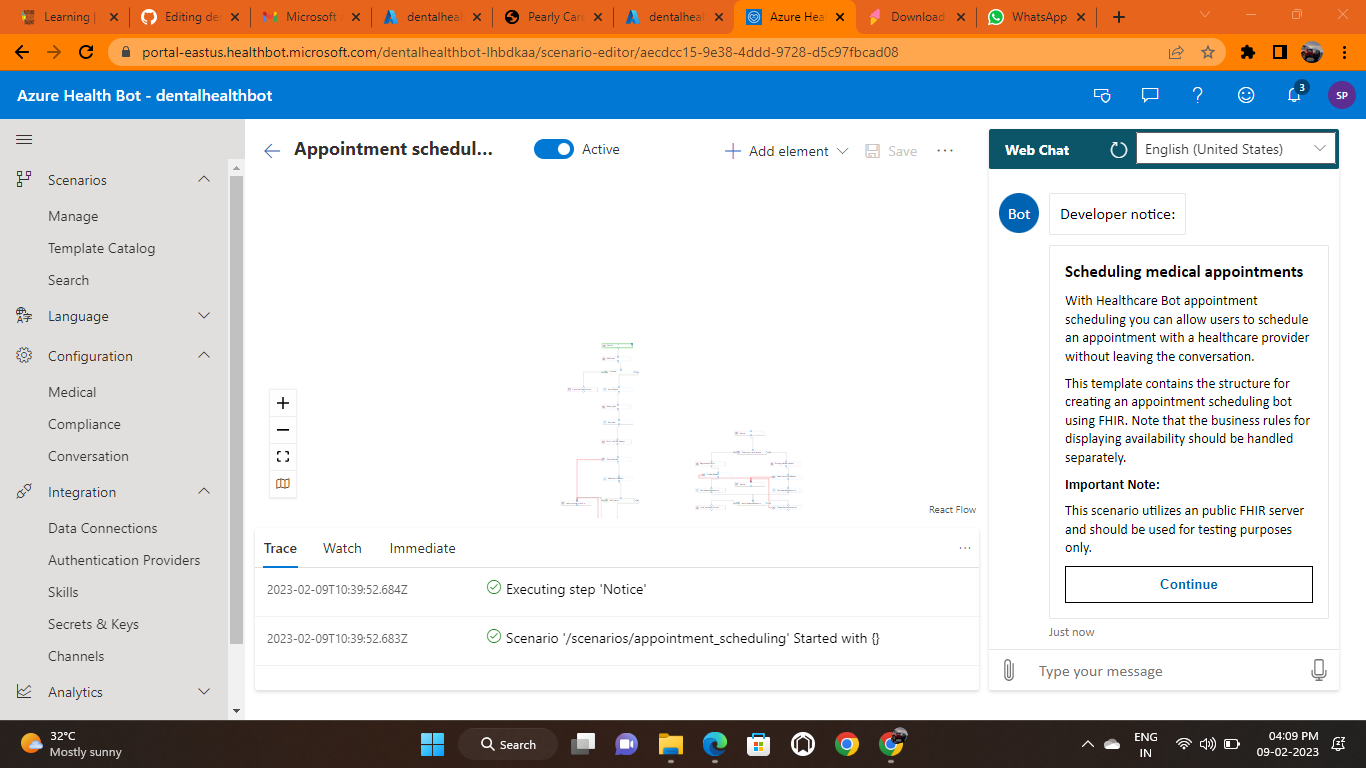Open the SP account avatar
Viewport: 1366px width, 768px height.
click(x=1342, y=96)
